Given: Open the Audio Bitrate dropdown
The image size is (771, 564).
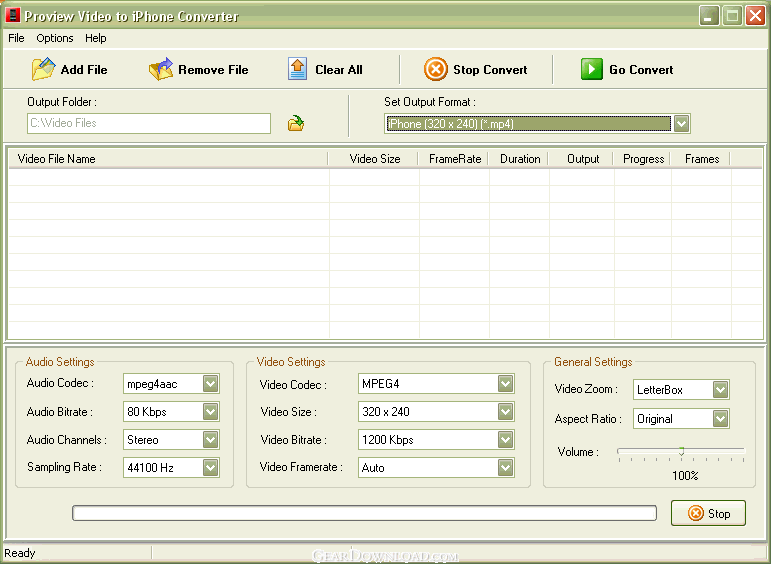Looking at the screenshot, I should pyautogui.click(x=171, y=412).
